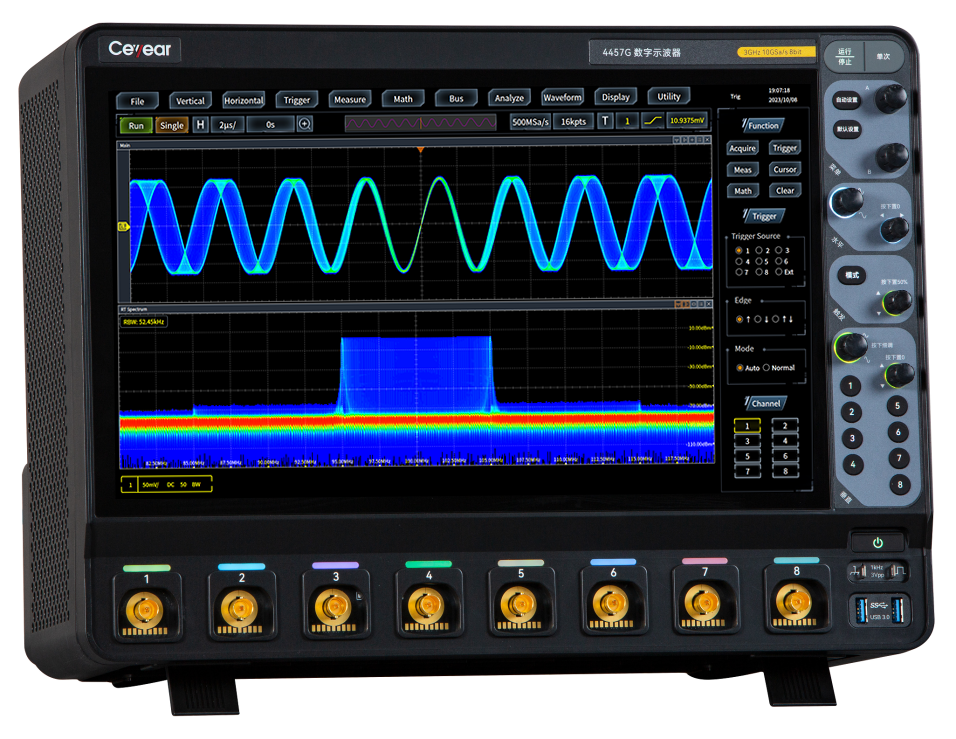Click the T trigger icon in toolbar
Image resolution: width=956 pixels, height=739 pixels.
(605, 121)
